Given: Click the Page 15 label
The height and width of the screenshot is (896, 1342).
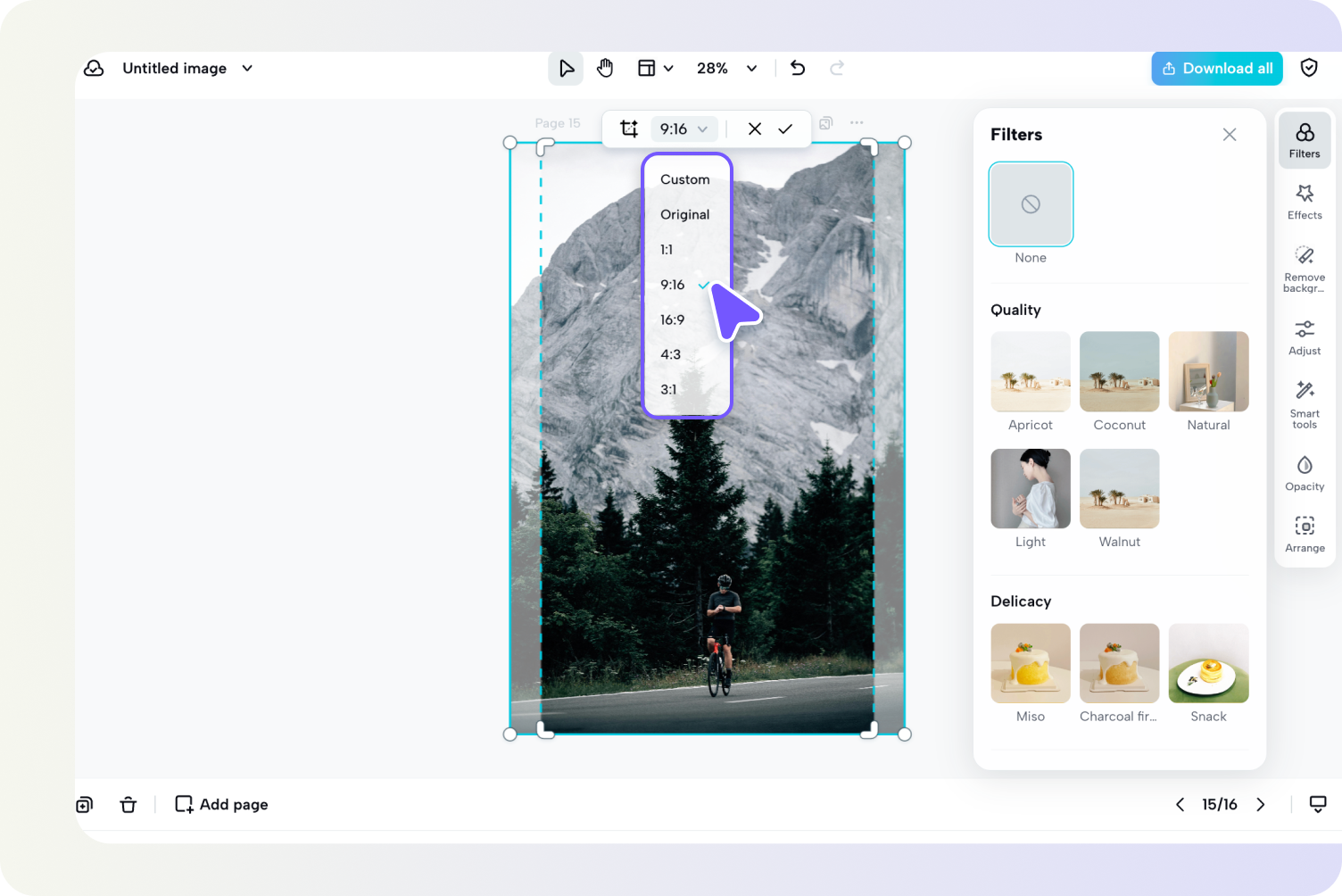Looking at the screenshot, I should [x=558, y=123].
